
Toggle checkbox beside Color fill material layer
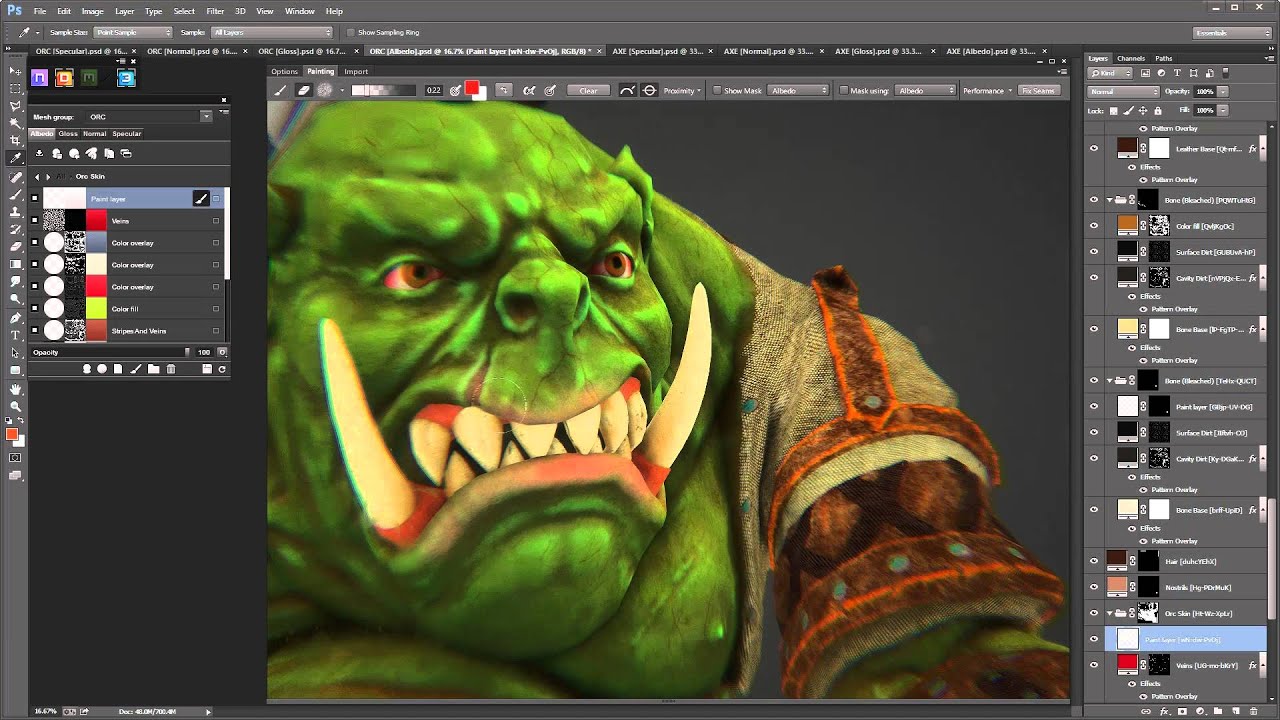(x=35, y=309)
